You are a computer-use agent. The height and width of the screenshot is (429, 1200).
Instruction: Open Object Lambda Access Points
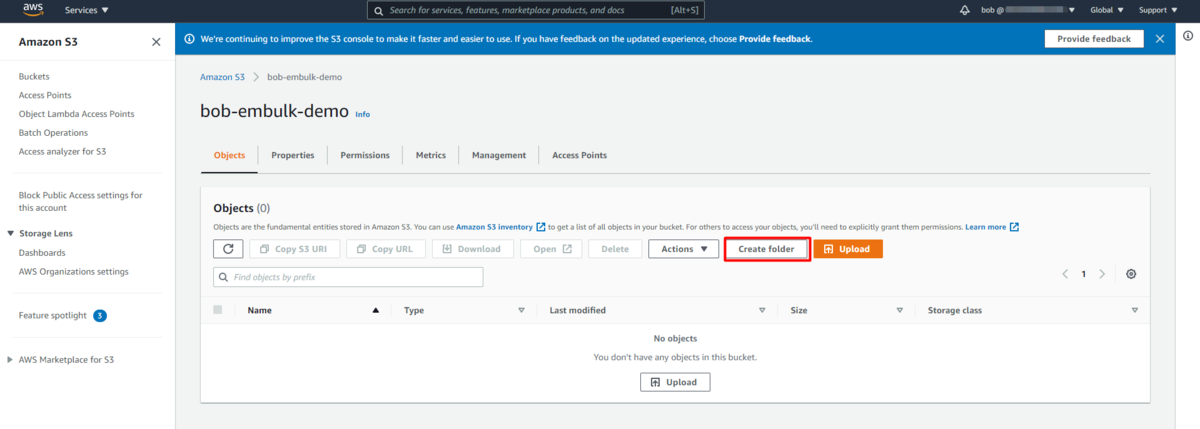pos(77,114)
